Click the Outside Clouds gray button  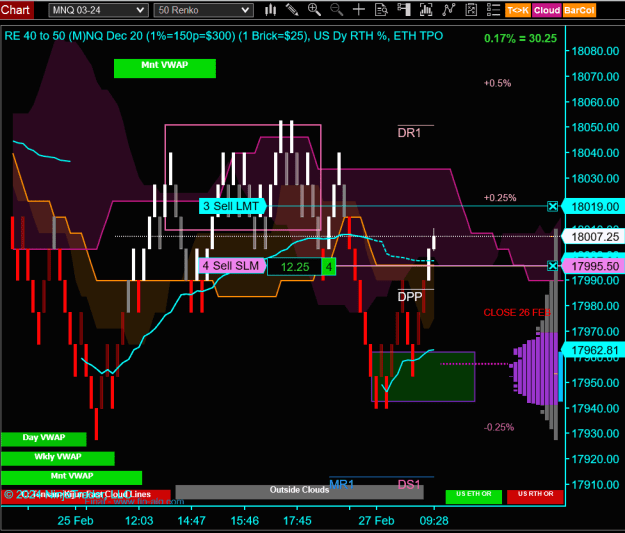pyautogui.click(x=299, y=492)
